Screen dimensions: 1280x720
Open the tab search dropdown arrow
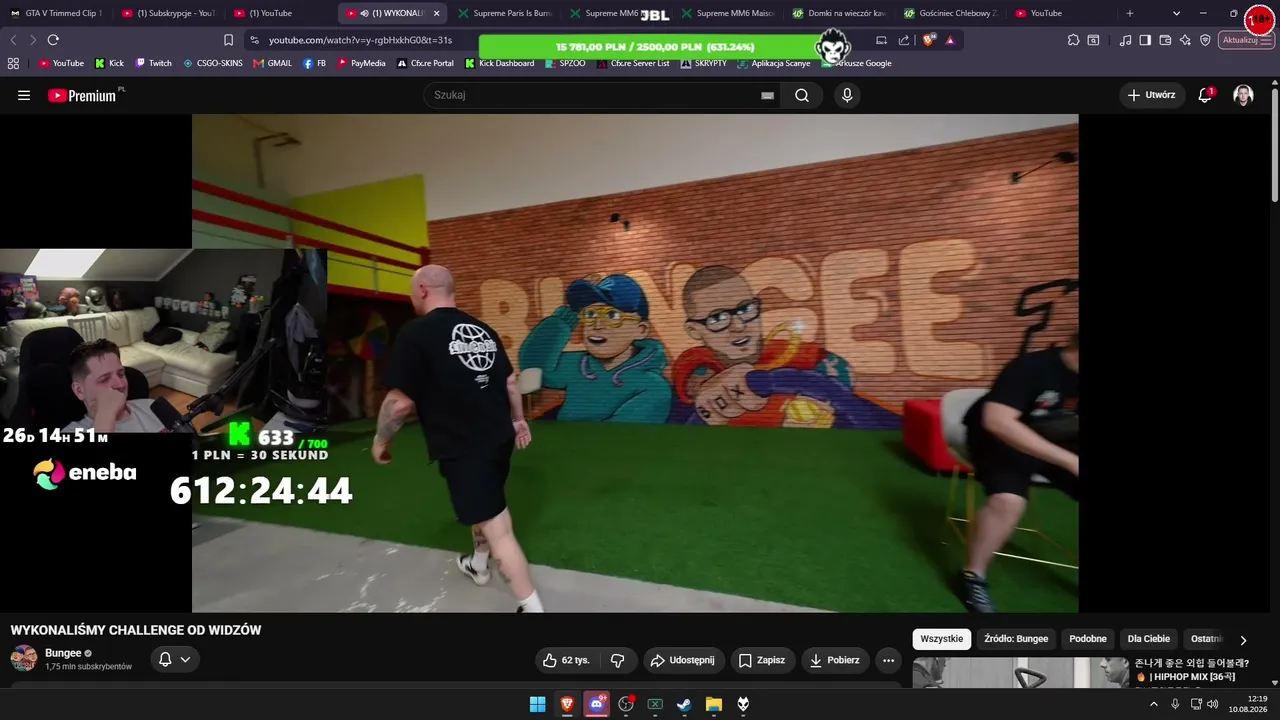click(x=1176, y=13)
